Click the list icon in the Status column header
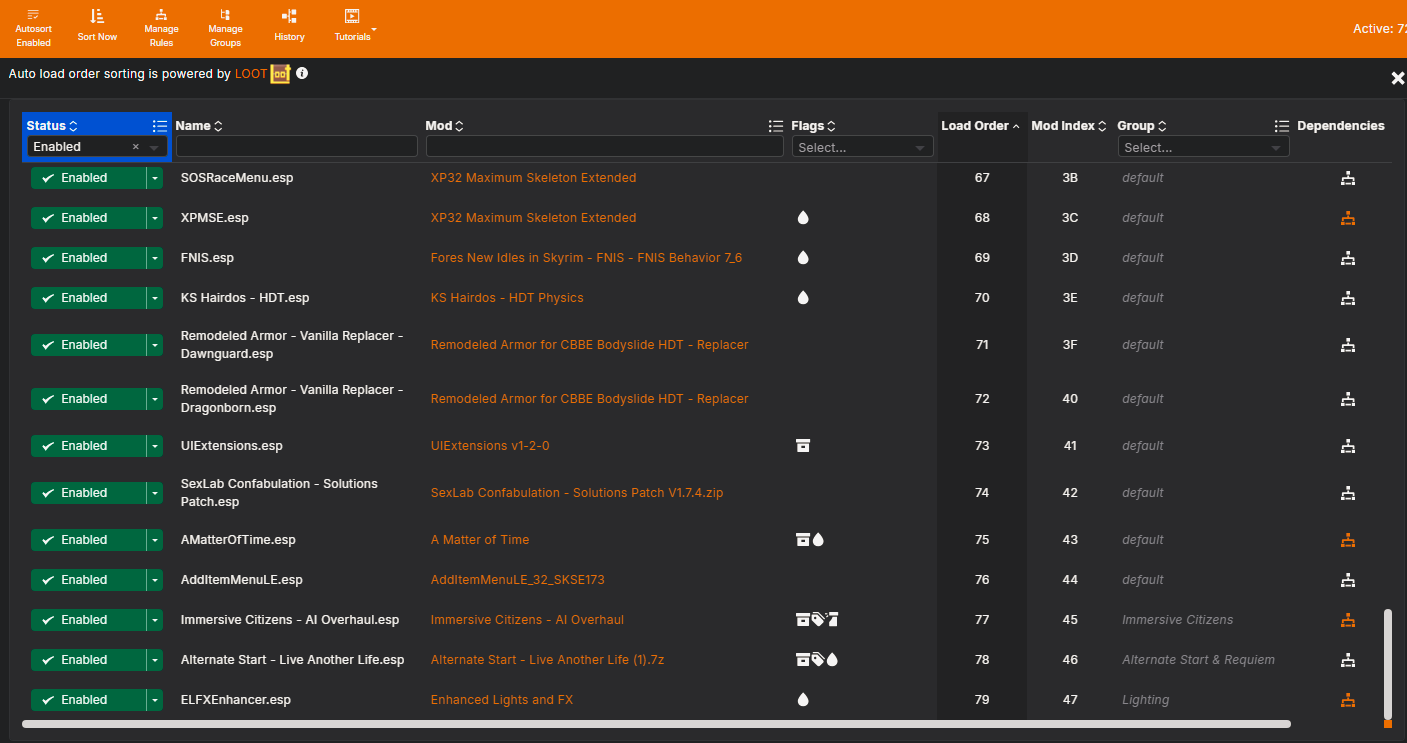1407x743 pixels. pos(160,126)
